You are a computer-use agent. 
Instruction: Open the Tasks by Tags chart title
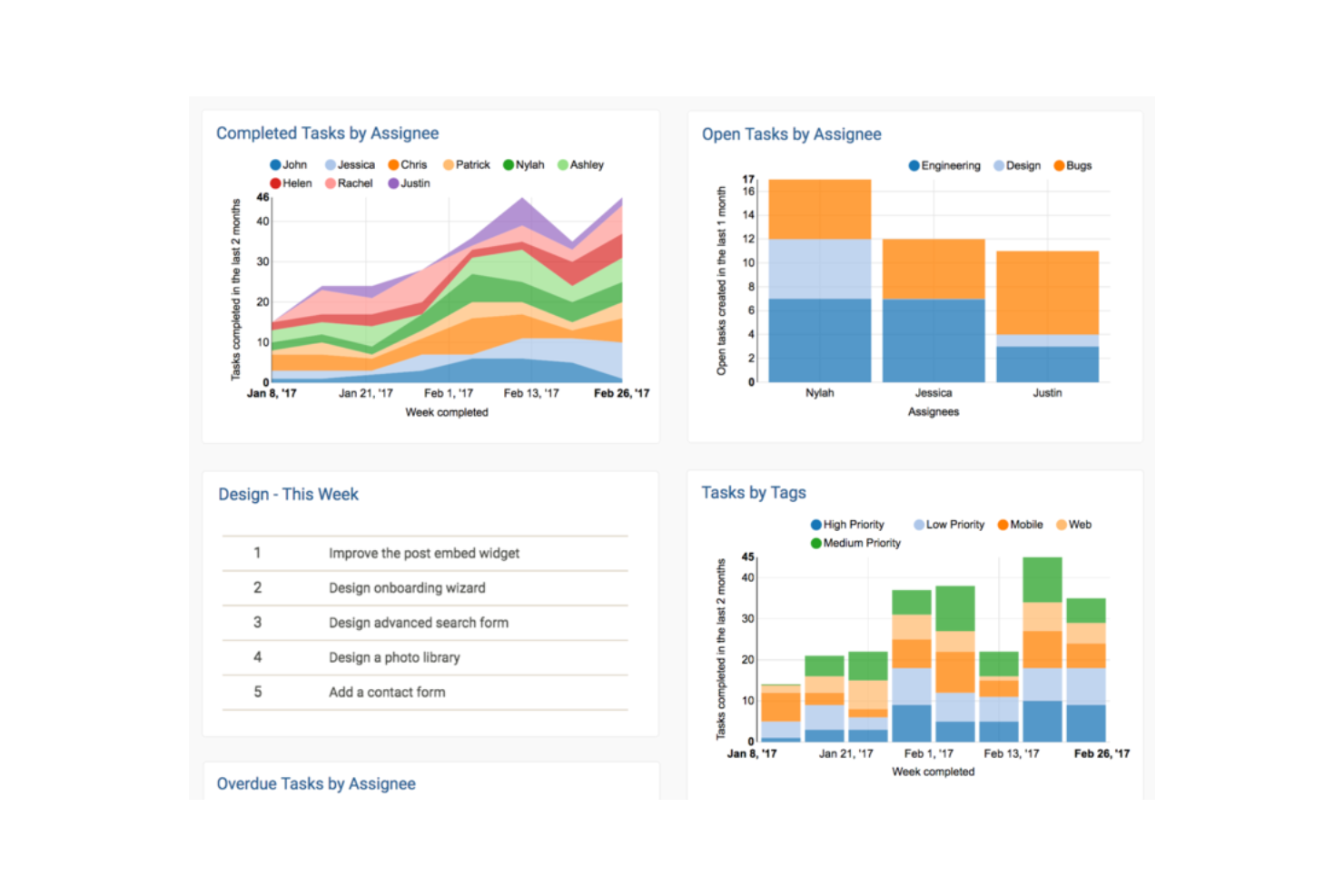(x=753, y=492)
